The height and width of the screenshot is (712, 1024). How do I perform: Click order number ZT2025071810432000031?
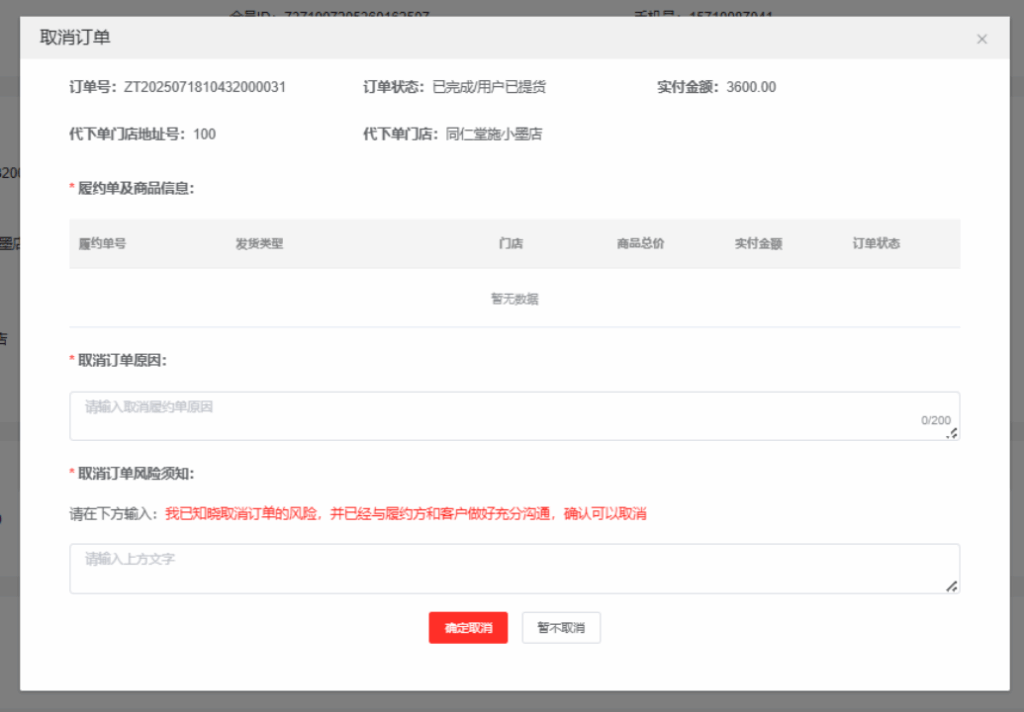click(205, 87)
